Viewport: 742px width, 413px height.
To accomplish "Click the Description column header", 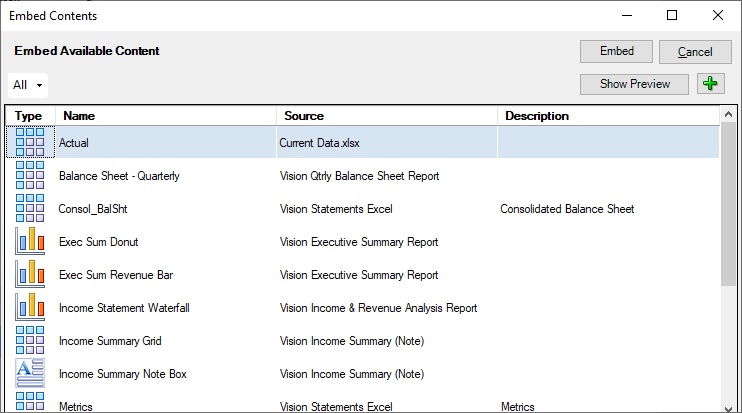I will tap(607, 116).
